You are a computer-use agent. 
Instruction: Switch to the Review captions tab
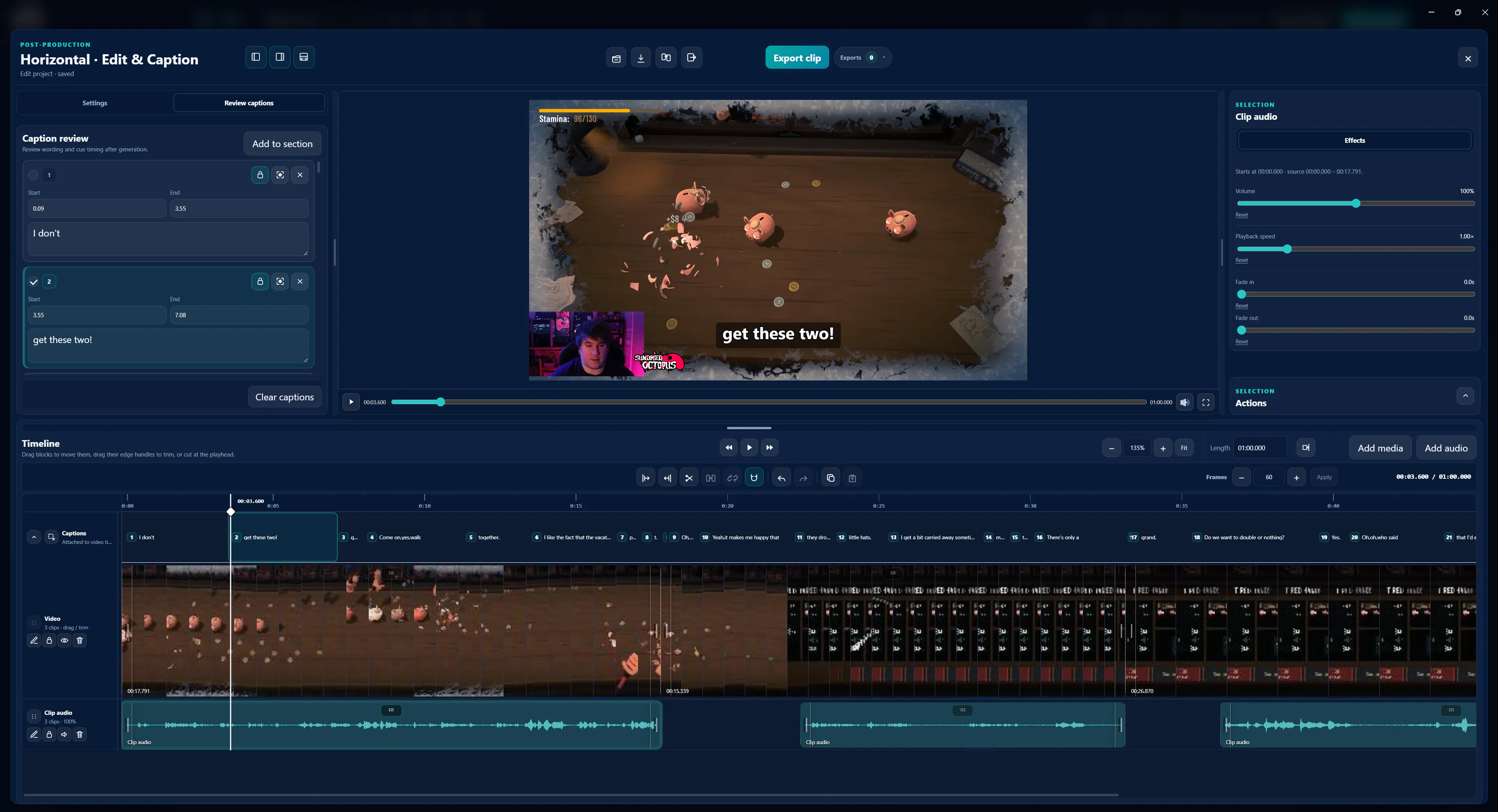249,103
